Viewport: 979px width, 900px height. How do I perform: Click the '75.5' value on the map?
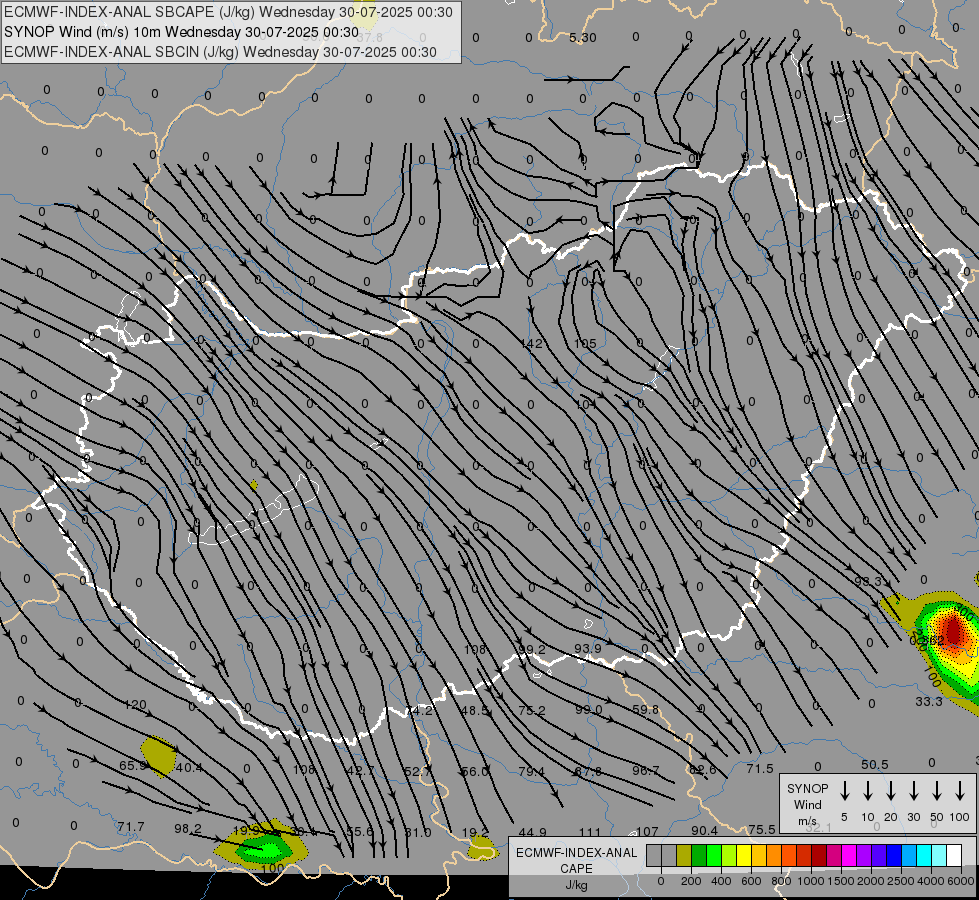[x=762, y=829]
